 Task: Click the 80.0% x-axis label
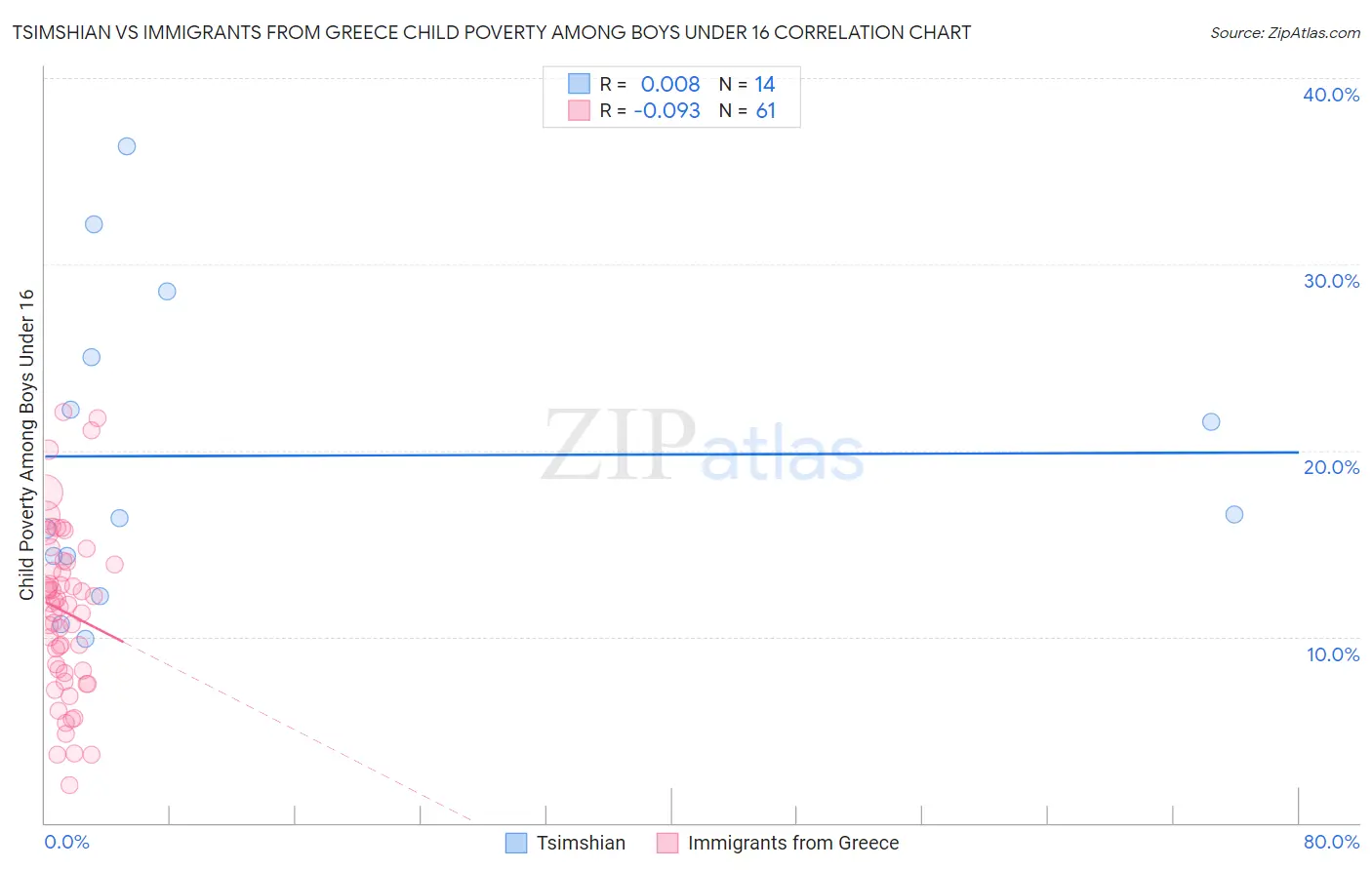(1331, 842)
